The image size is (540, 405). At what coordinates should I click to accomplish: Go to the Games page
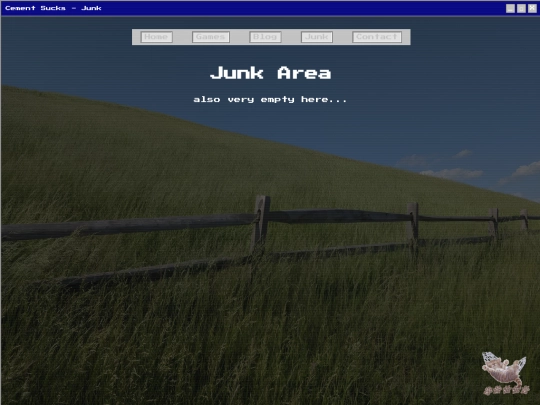[x=210, y=37]
